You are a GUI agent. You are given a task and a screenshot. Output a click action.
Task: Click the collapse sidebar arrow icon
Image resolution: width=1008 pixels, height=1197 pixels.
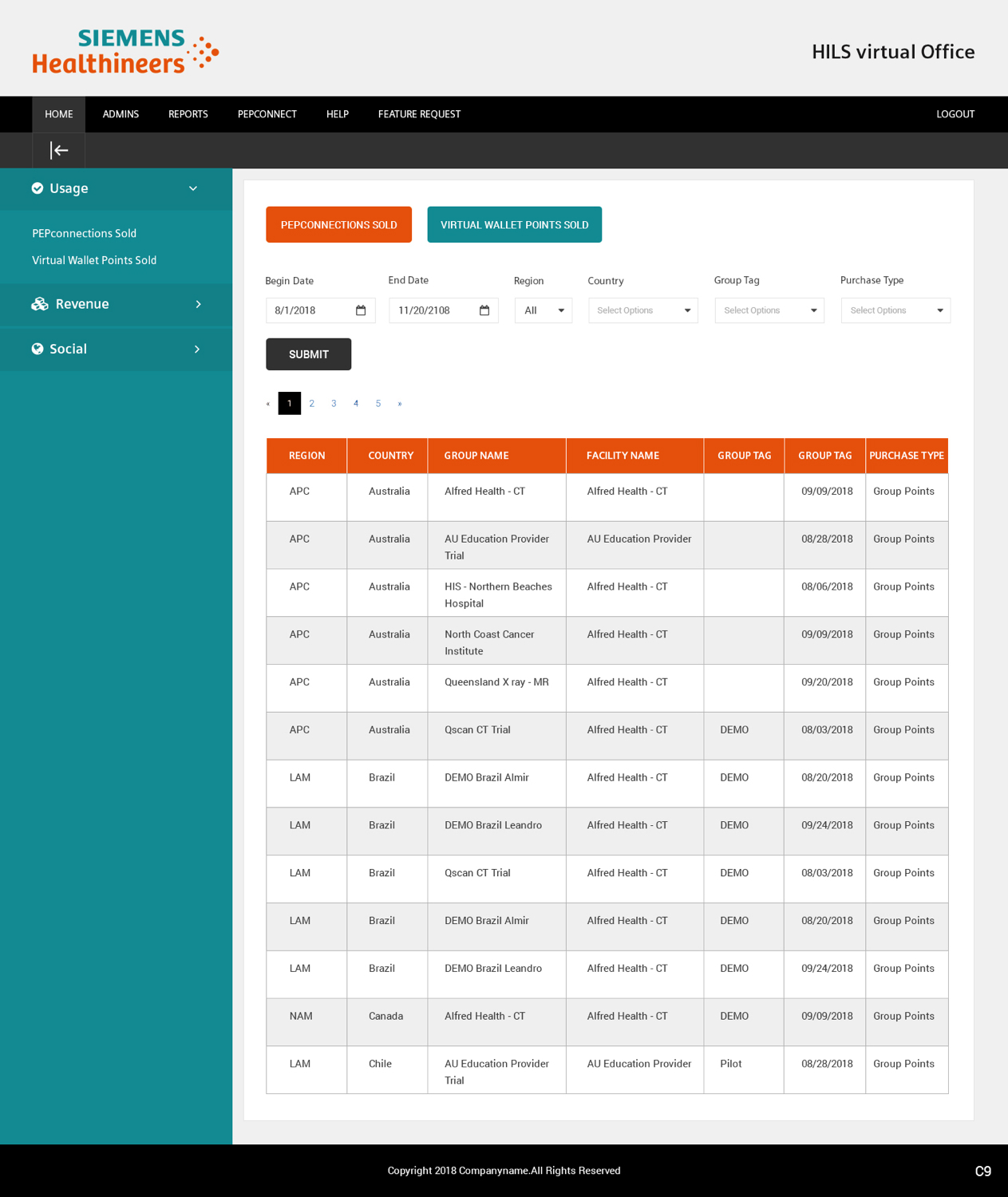59,150
